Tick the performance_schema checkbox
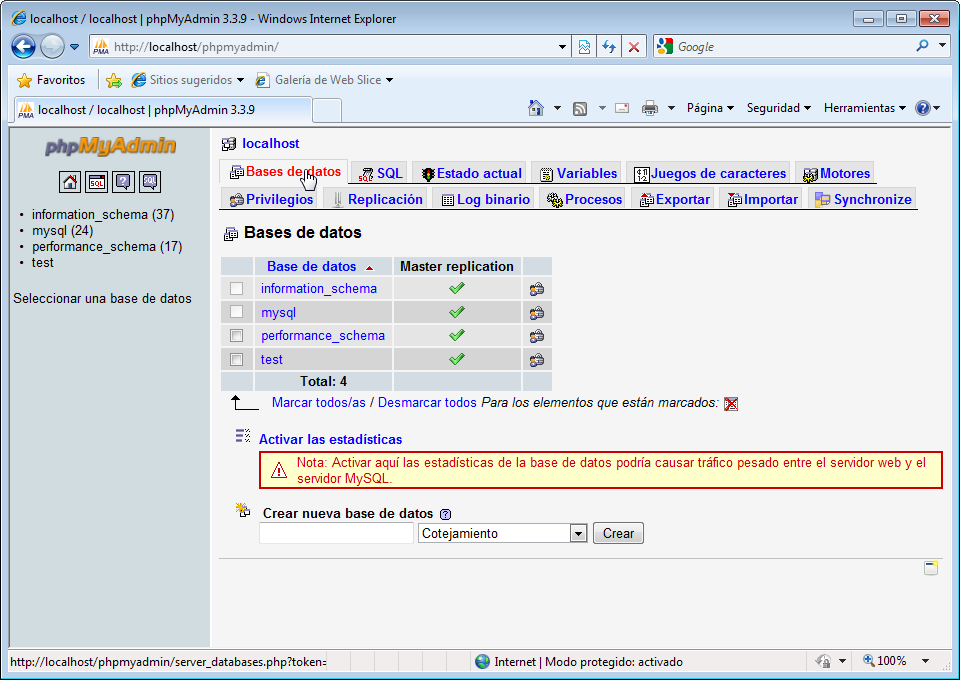This screenshot has height=680, width=960. [236, 335]
